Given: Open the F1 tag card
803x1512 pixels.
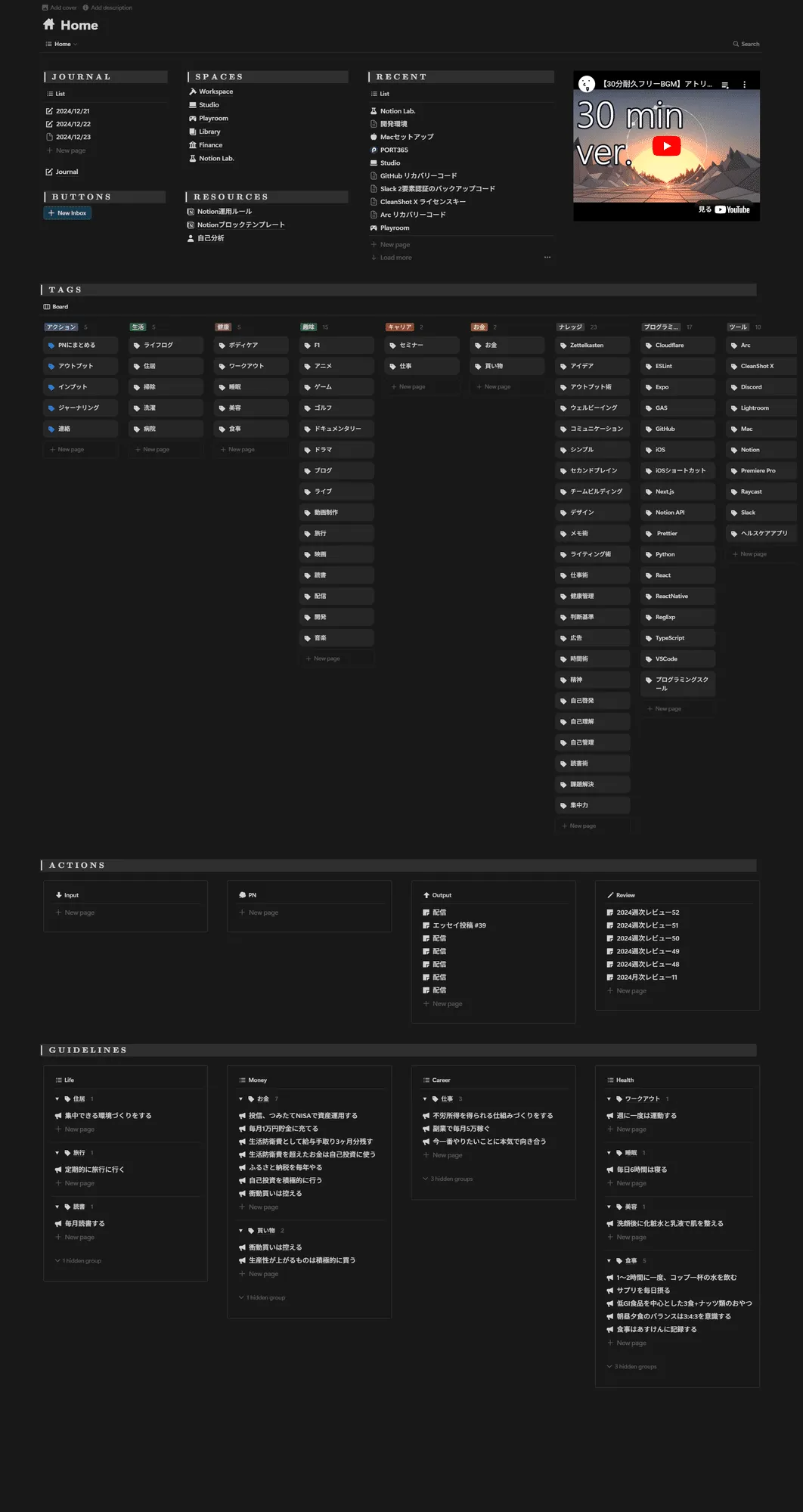Looking at the screenshot, I should coord(337,345).
